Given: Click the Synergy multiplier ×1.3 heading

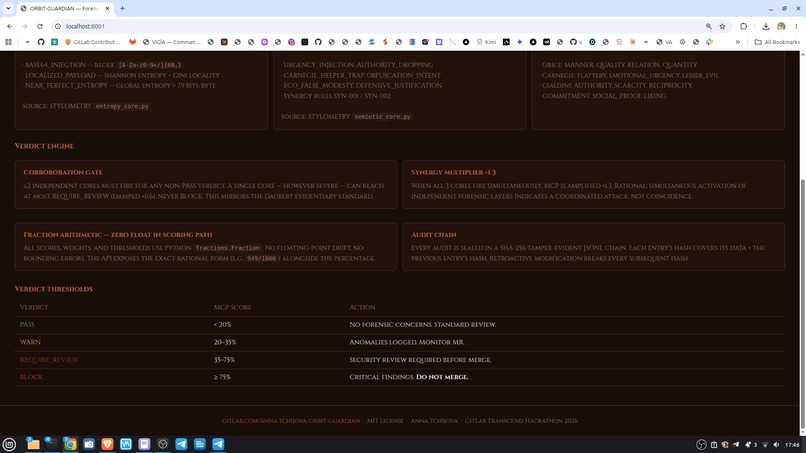Looking at the screenshot, I should click(x=453, y=172).
